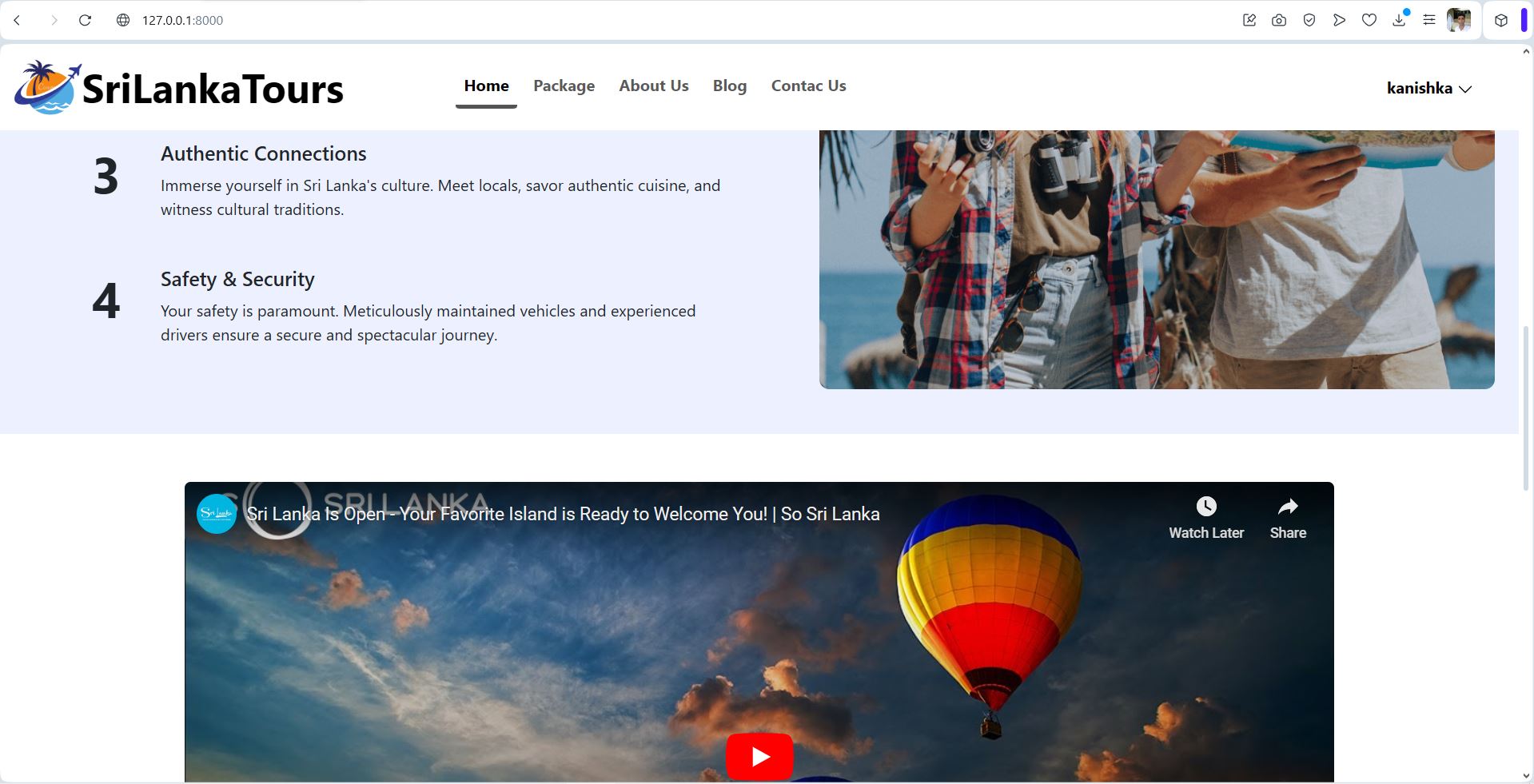The height and width of the screenshot is (784, 1534).
Task: Open the About Us nav tab
Action: tap(654, 86)
